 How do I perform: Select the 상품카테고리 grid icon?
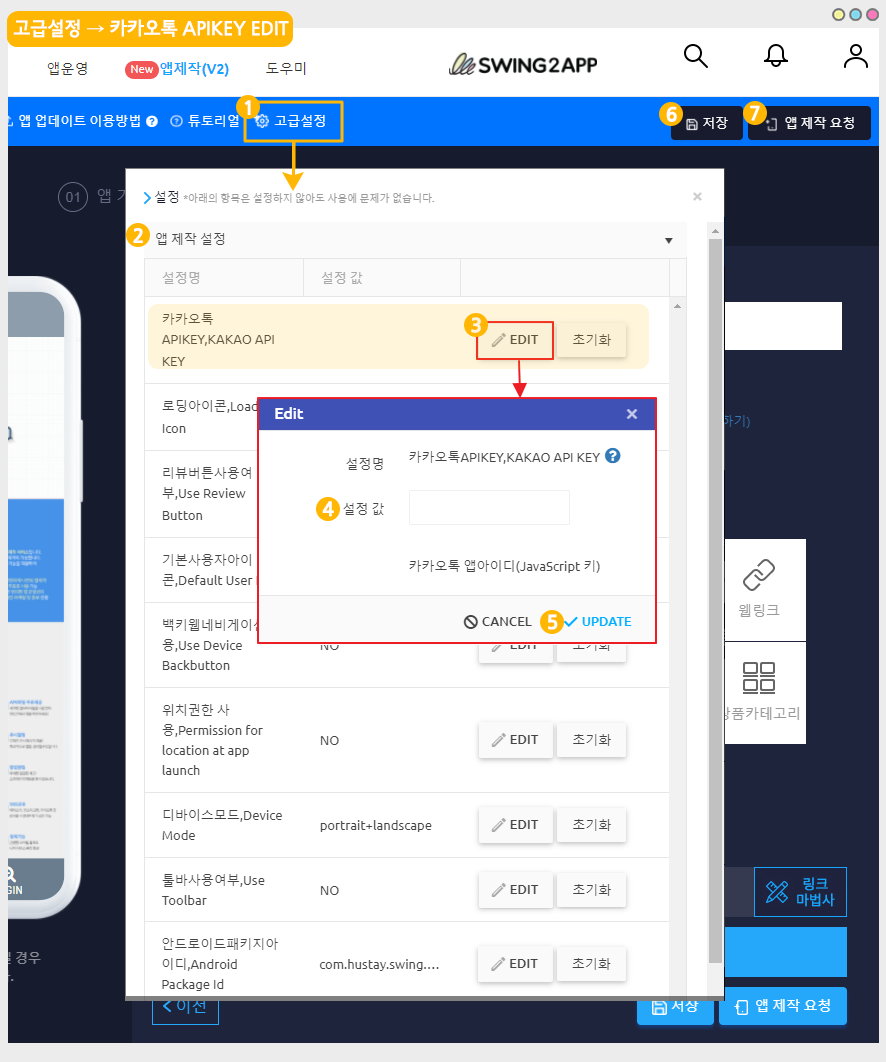click(x=758, y=678)
